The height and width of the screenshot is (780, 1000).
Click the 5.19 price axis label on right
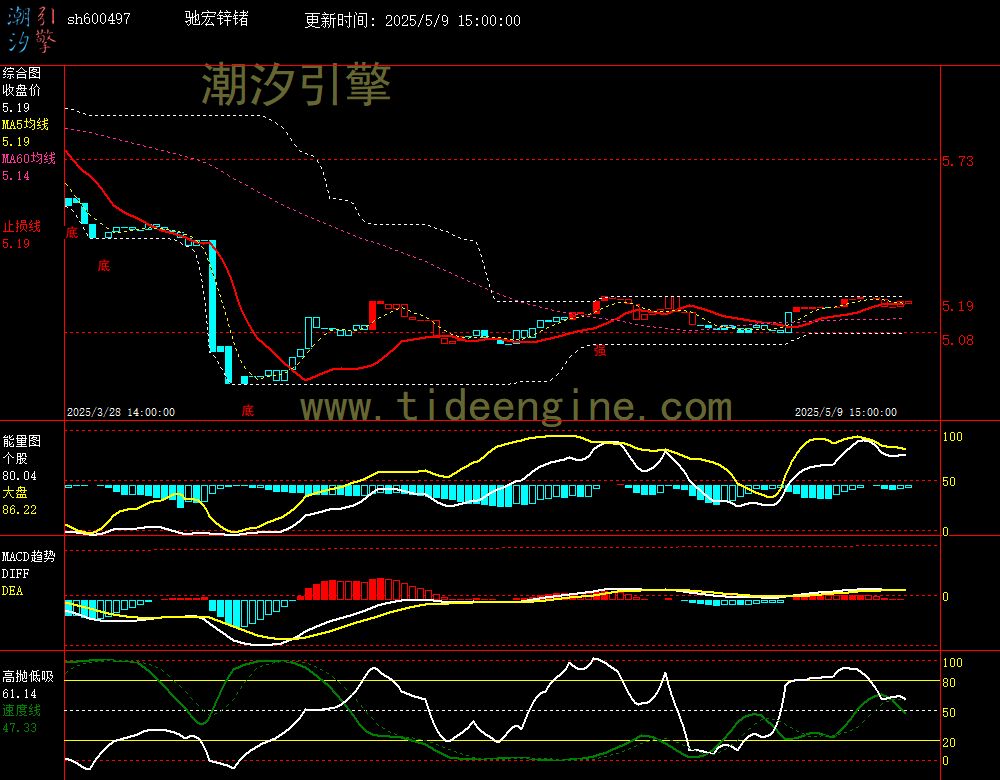pos(958,306)
